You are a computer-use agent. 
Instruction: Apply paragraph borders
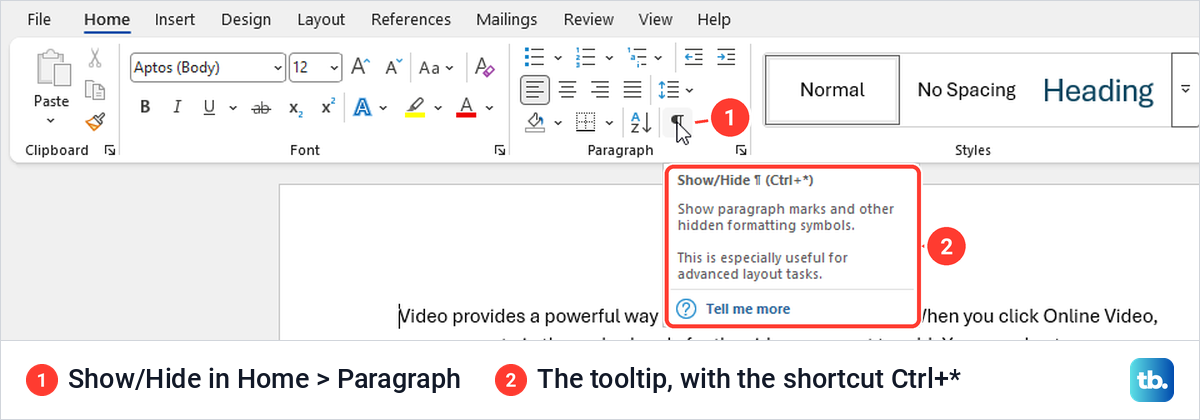[x=586, y=122]
